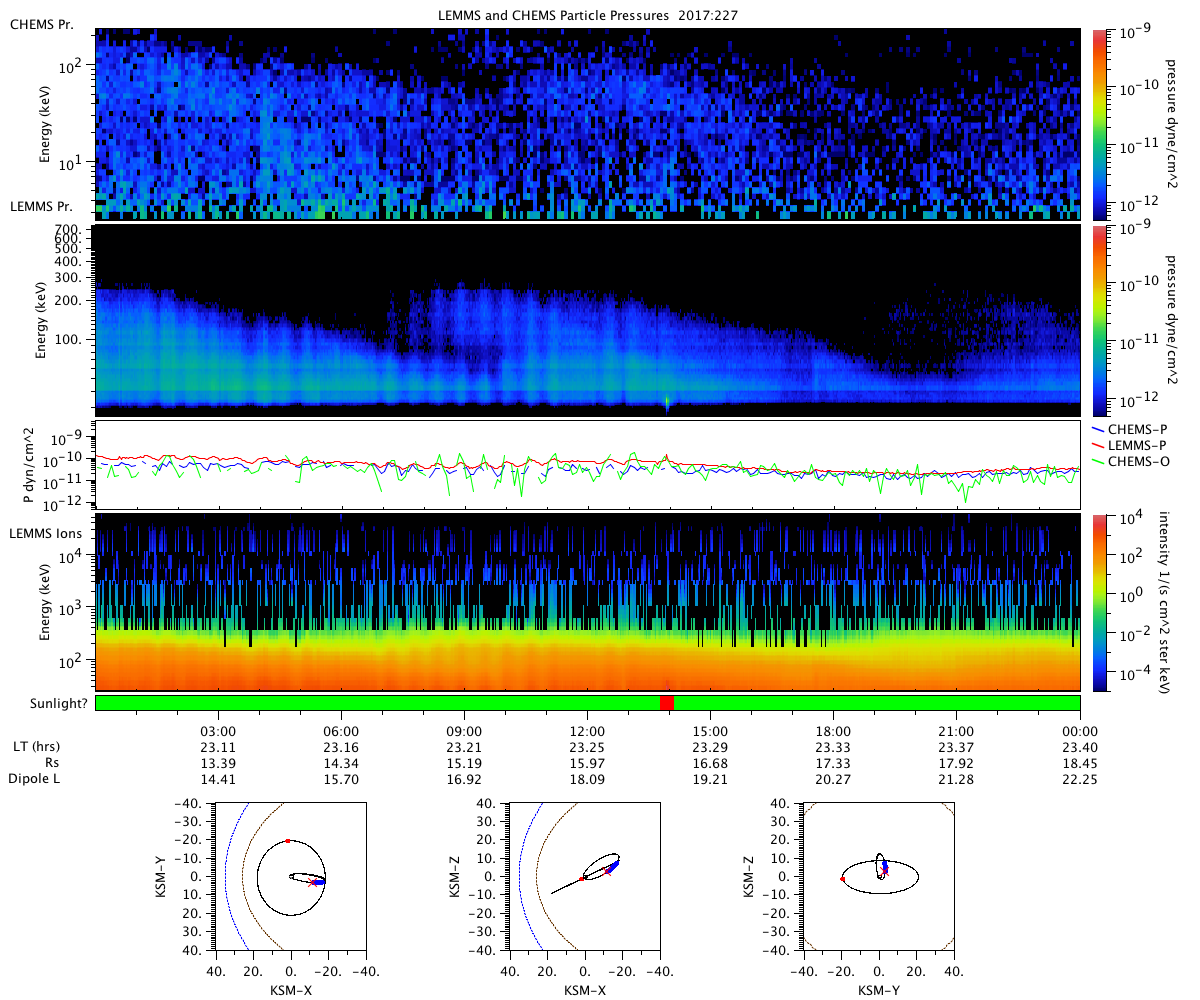Click the 09:00 time tick label
Image resolution: width=1200 pixels, height=1000 pixels.
[464, 731]
